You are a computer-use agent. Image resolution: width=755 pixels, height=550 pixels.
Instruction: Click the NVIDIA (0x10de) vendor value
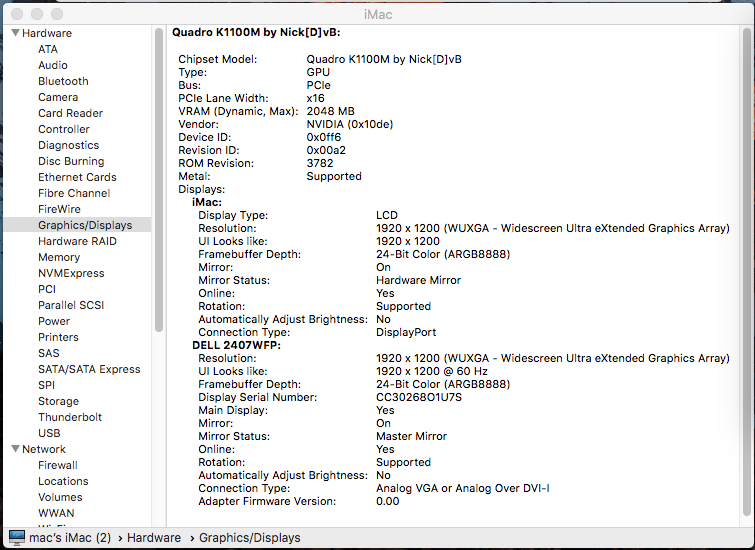[x=350, y=124]
